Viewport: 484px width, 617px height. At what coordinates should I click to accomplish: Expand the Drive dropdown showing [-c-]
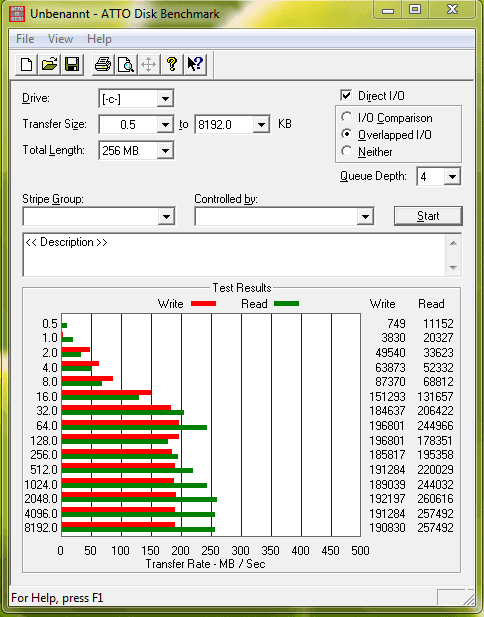coord(165,99)
